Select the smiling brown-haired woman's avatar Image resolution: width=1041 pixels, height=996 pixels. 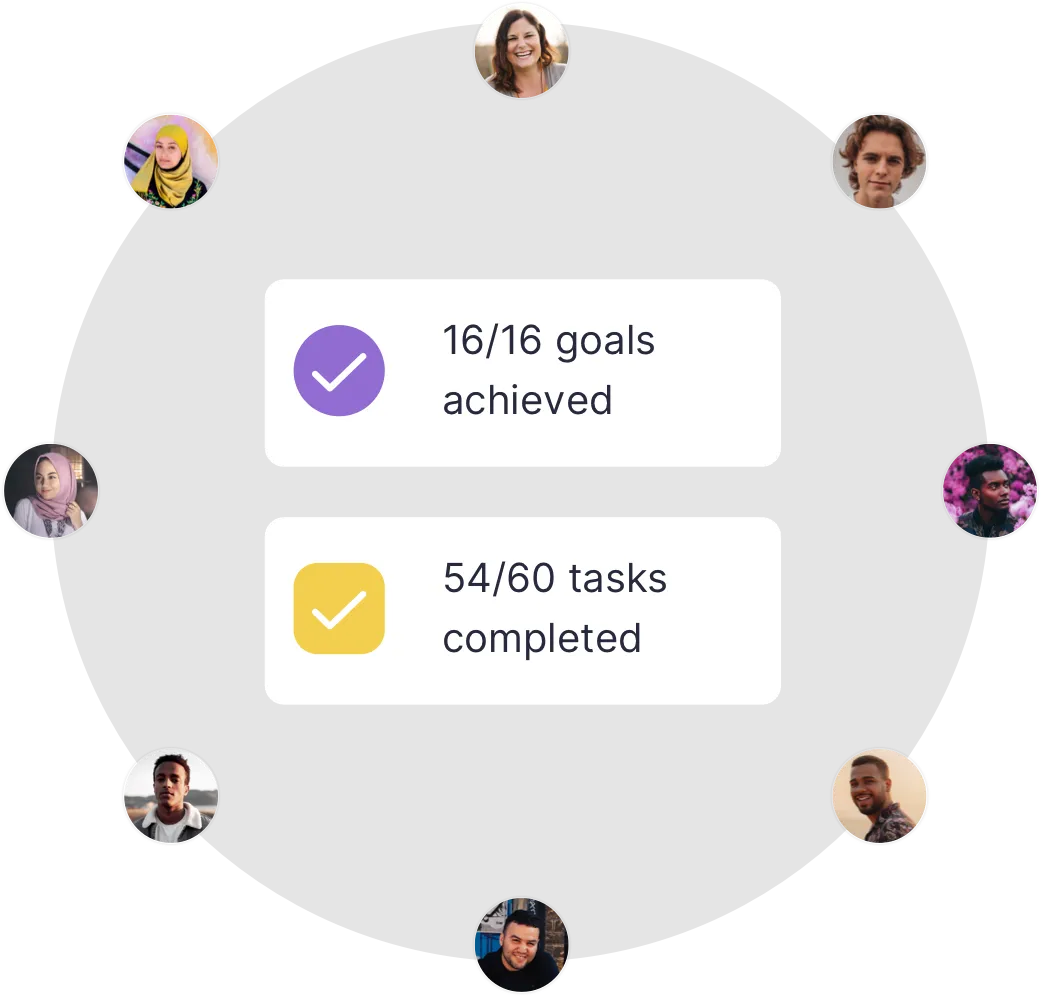(522, 51)
